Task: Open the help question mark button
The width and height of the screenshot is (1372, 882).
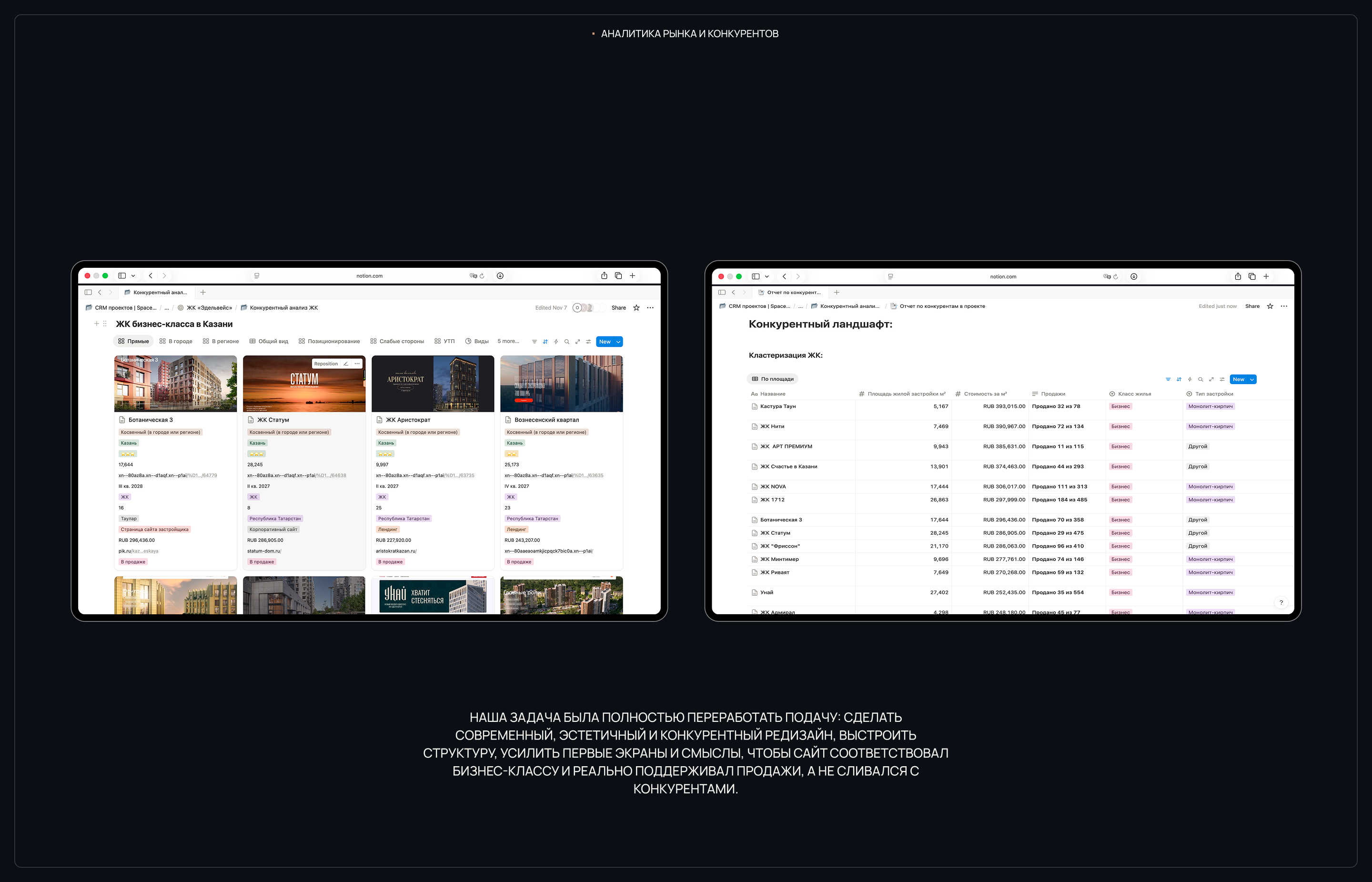Action: 1281,602
